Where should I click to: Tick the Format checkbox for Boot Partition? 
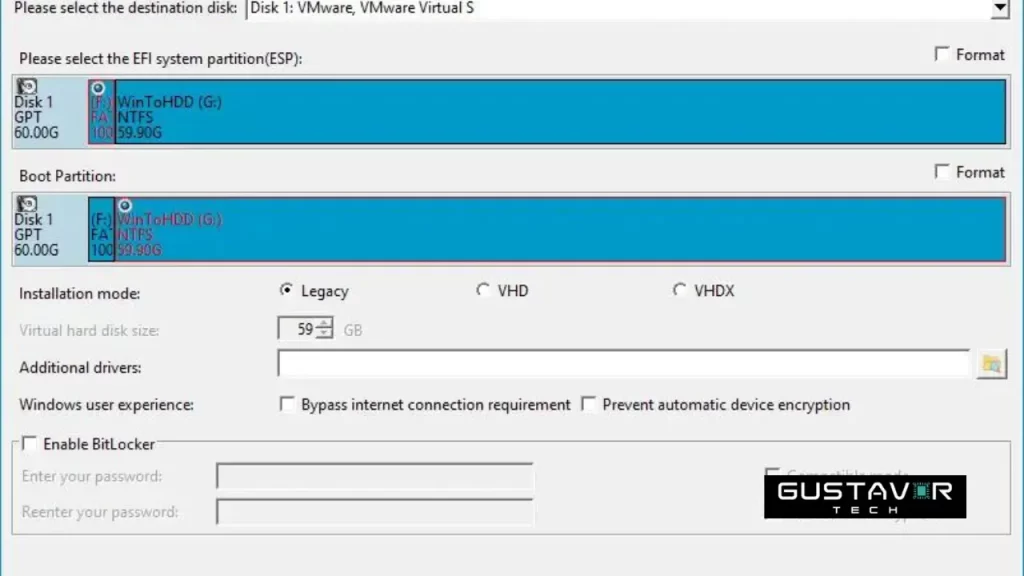(942, 172)
